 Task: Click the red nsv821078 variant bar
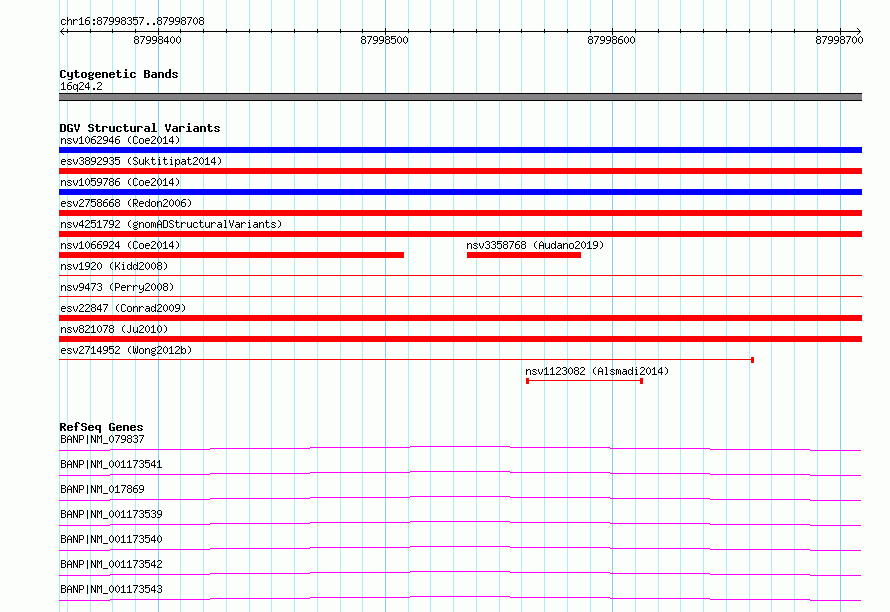(x=460, y=339)
